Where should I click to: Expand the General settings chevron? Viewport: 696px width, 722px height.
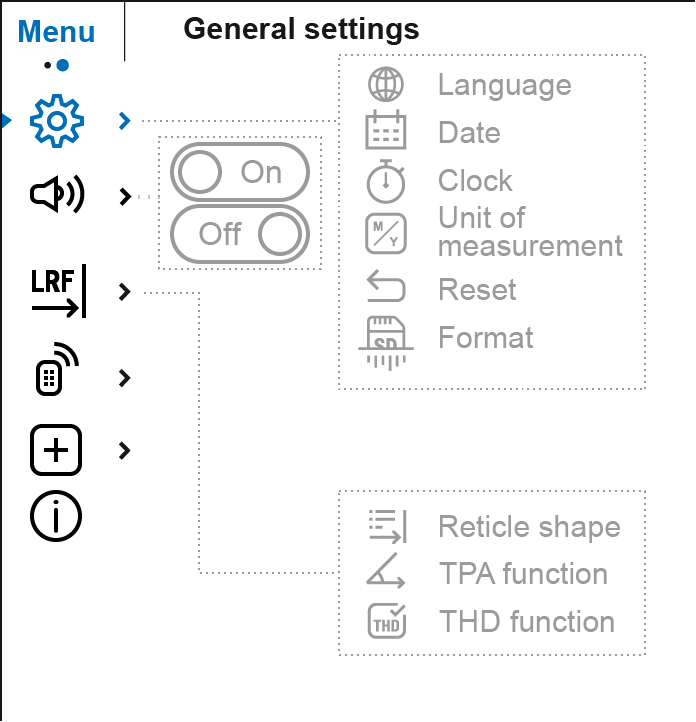coord(124,121)
